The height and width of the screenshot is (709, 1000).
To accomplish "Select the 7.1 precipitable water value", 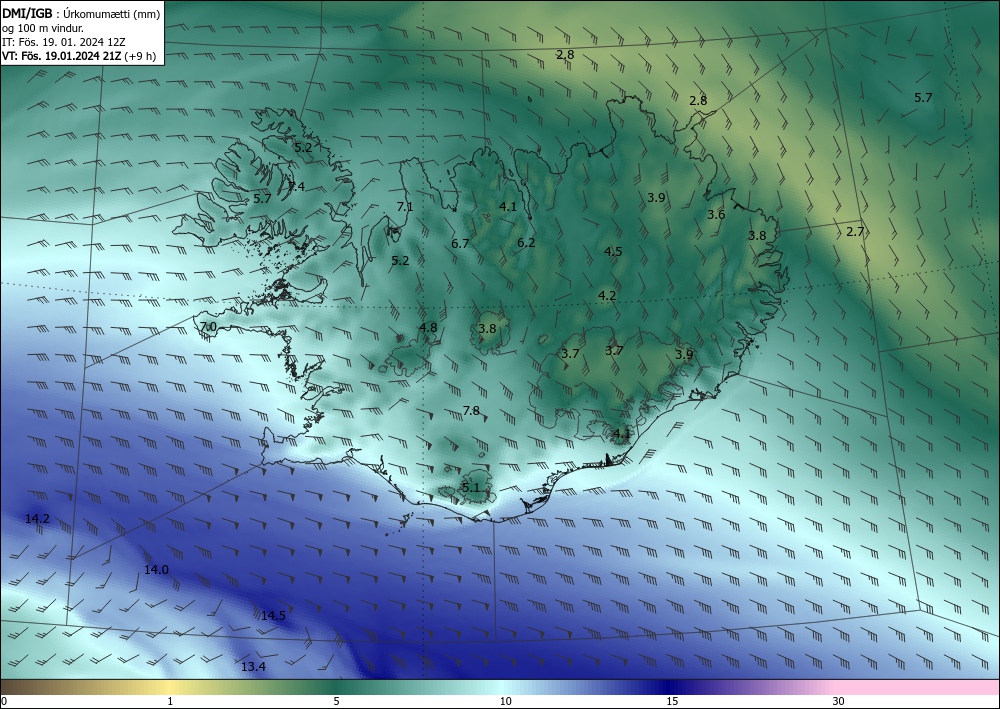I will tap(405, 207).
